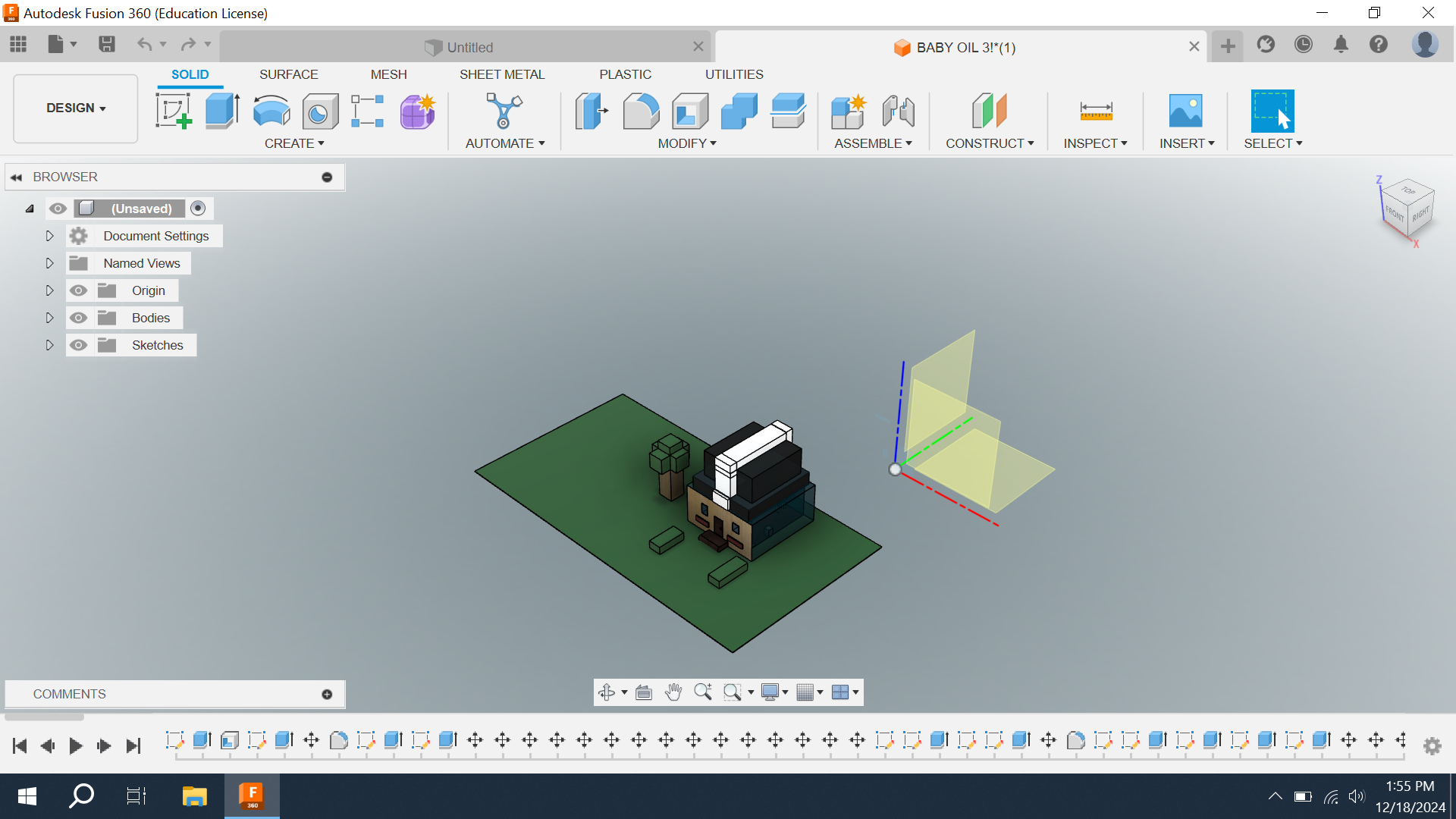The height and width of the screenshot is (819, 1456).
Task: Click the Save icon
Action: (107, 45)
